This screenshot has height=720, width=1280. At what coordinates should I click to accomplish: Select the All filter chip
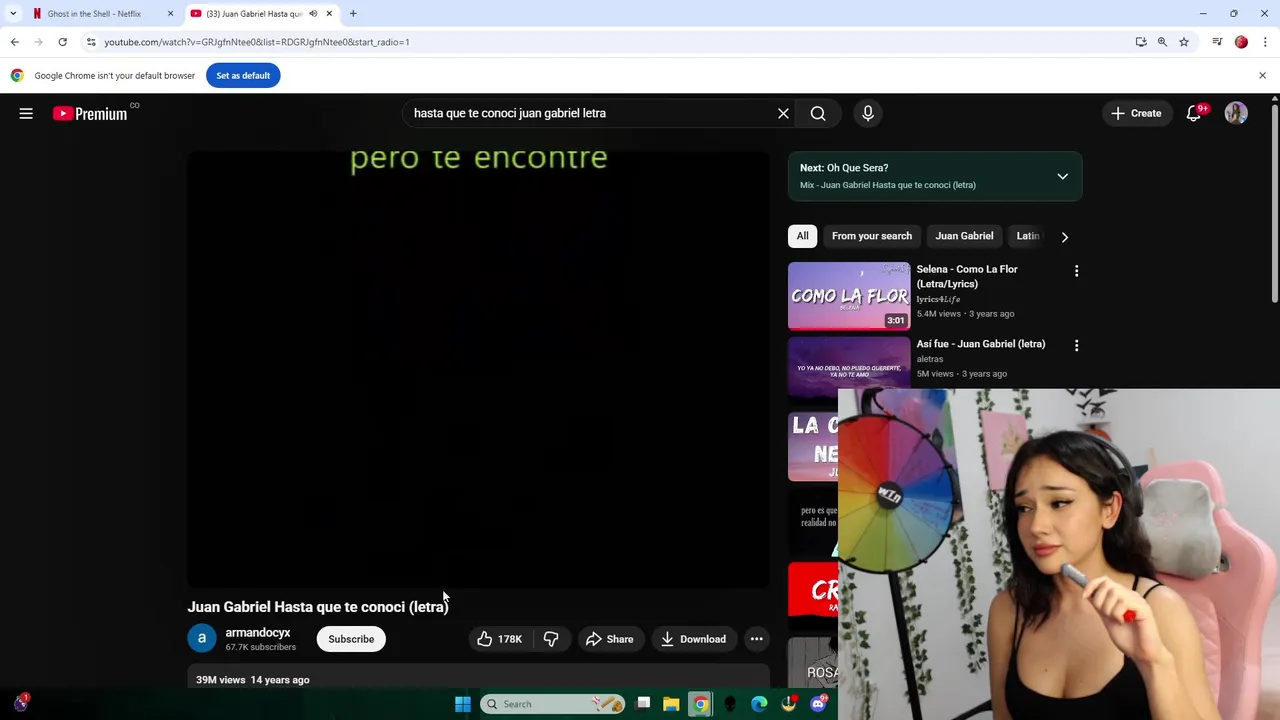pyautogui.click(x=802, y=236)
